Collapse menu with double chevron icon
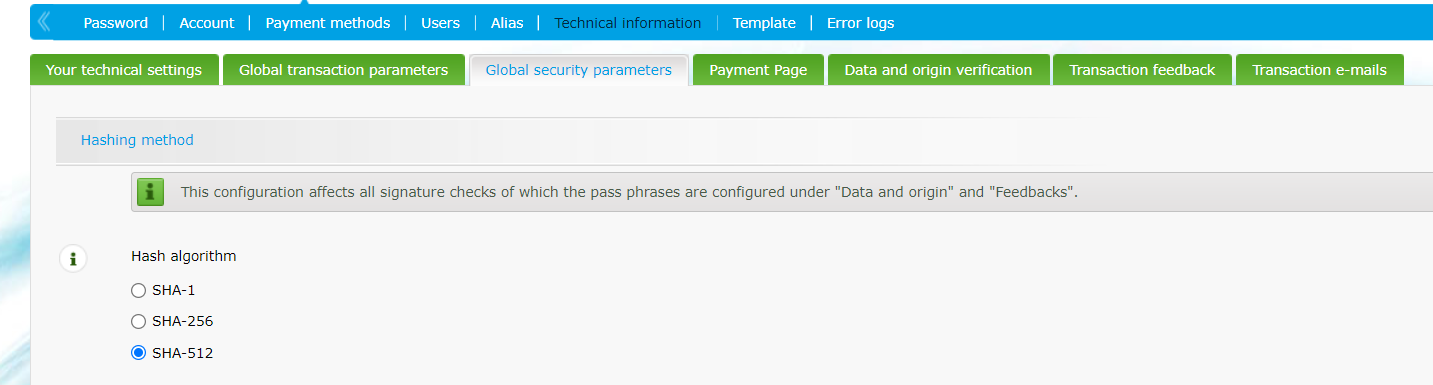The width and height of the screenshot is (1433, 385). [44, 22]
